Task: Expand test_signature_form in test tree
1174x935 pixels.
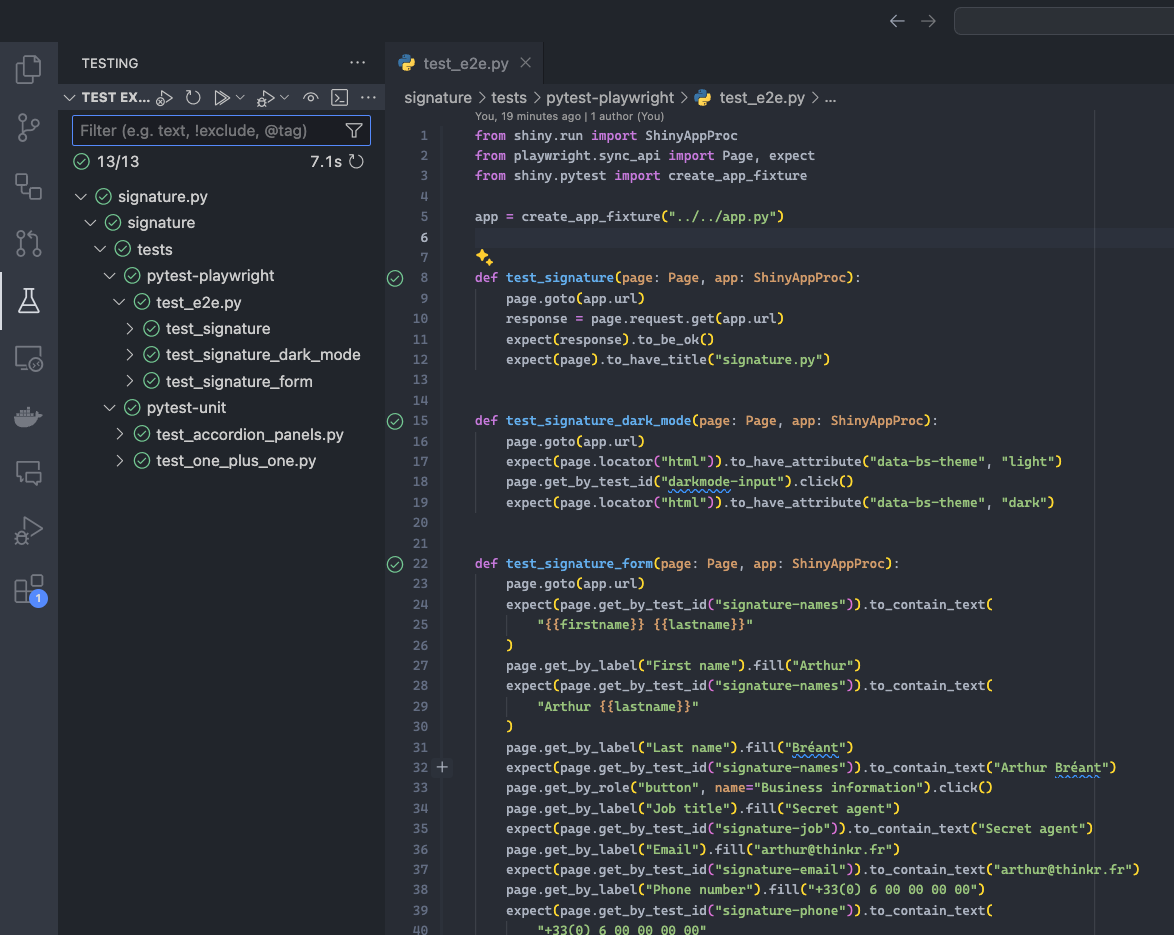Action: tap(130, 381)
